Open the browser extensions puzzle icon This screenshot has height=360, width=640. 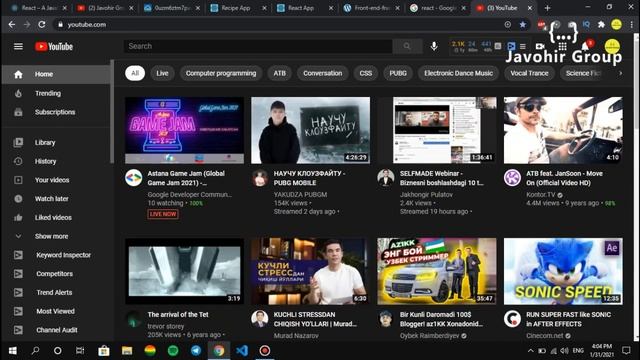point(601,24)
